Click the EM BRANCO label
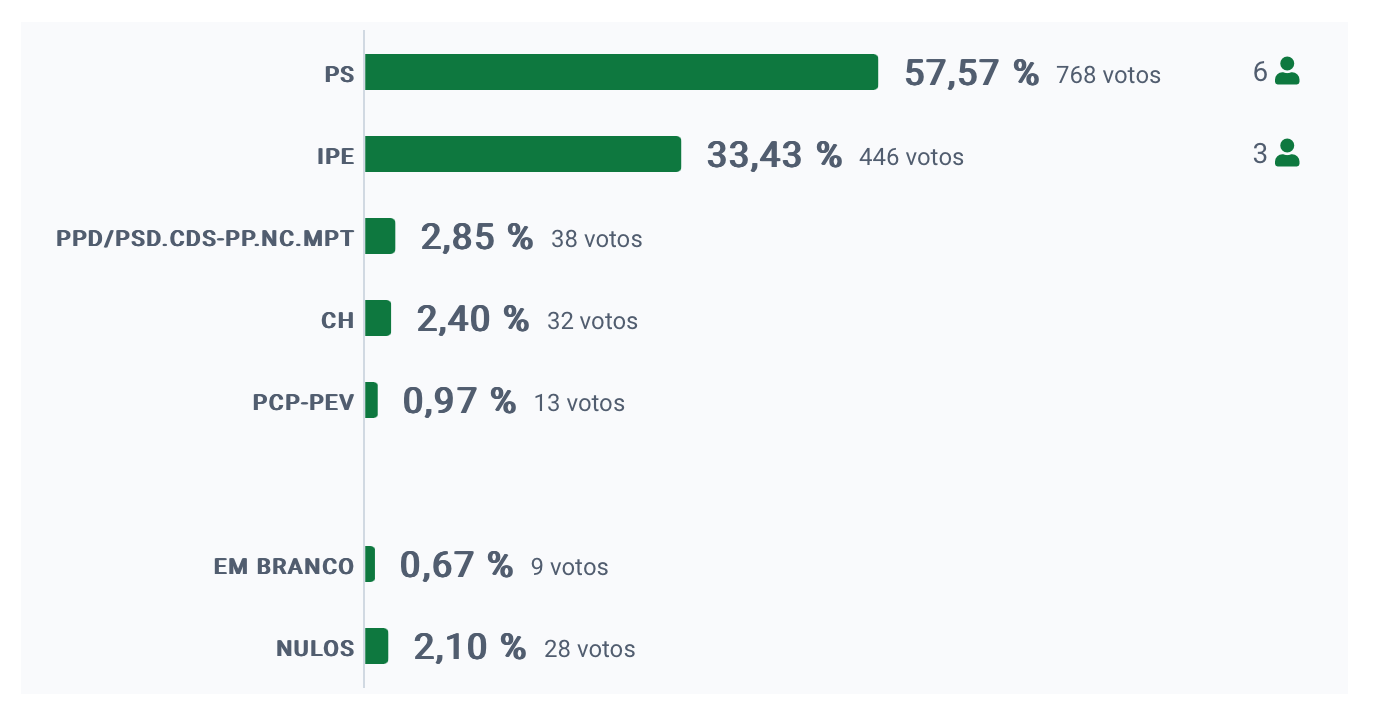Viewport: 1374px width, 710px height. coord(284,566)
